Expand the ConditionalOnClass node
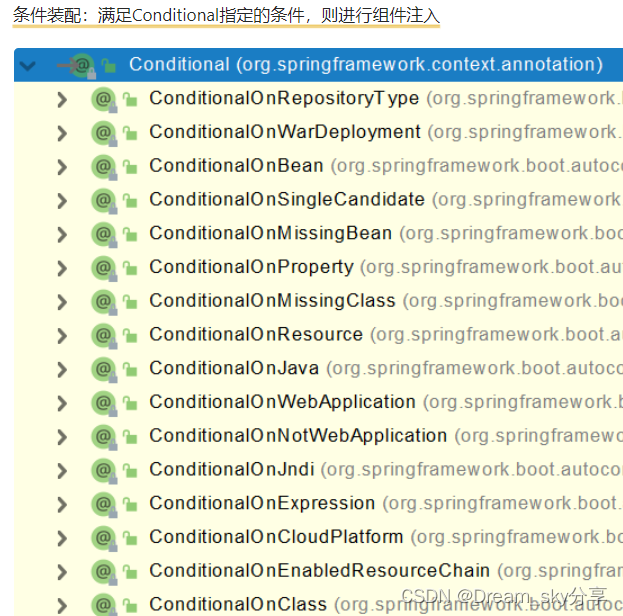Viewport: 623px width, 616px height. coord(62,606)
